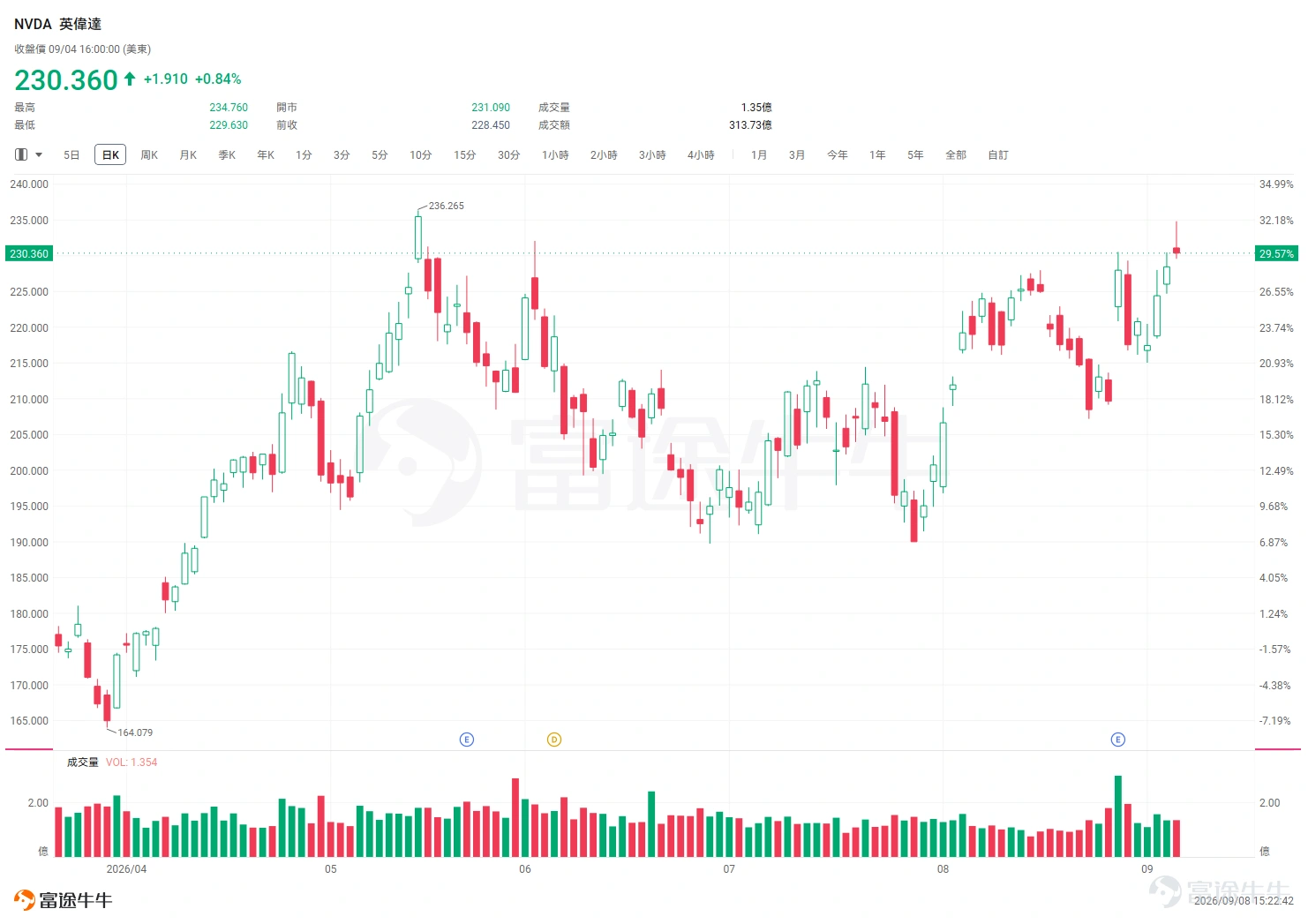1308x924 pixels.
Task: Click the 收盤價 09/04 16:00:00 timestamp
Action: click(83, 49)
